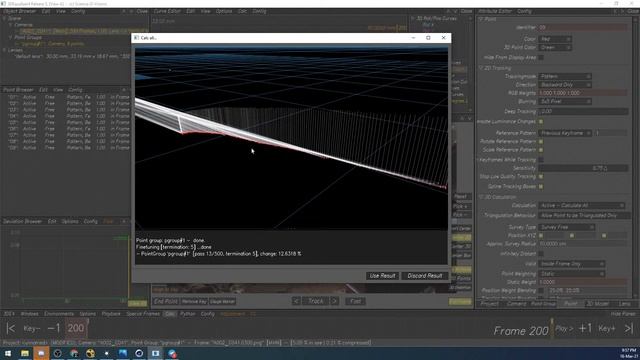Switch to the Lens tab
Image resolution: width=640 pixels, height=360 pixels.
(x=624, y=304)
